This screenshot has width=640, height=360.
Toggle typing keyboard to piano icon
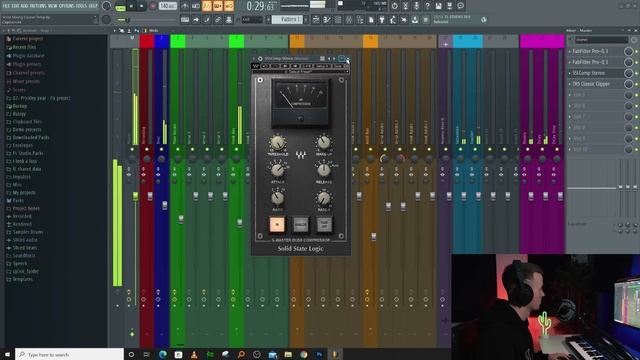pos(185,20)
